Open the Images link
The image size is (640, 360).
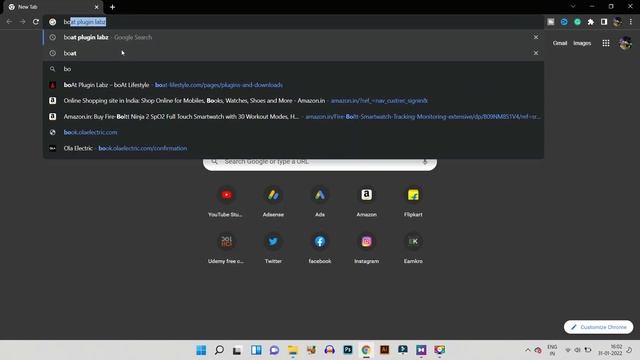click(582, 43)
